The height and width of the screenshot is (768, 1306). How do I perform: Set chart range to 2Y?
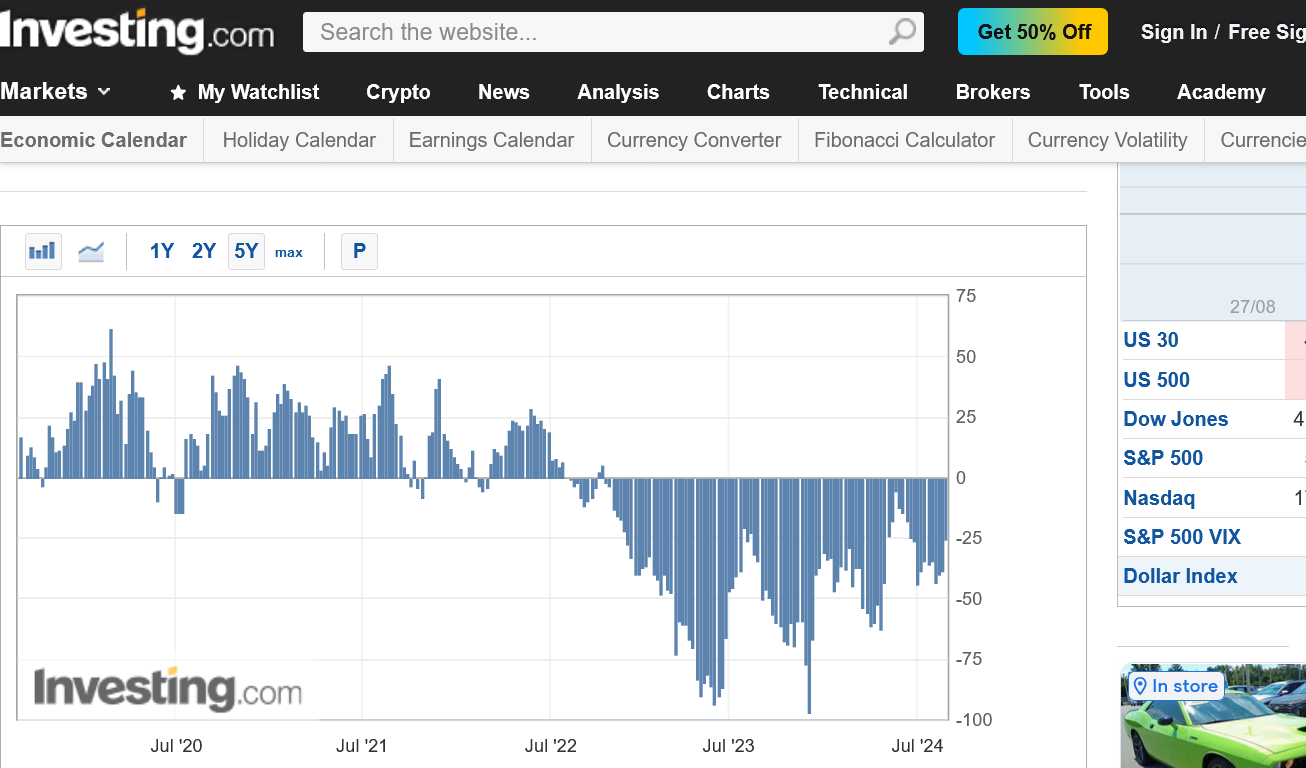(x=204, y=251)
